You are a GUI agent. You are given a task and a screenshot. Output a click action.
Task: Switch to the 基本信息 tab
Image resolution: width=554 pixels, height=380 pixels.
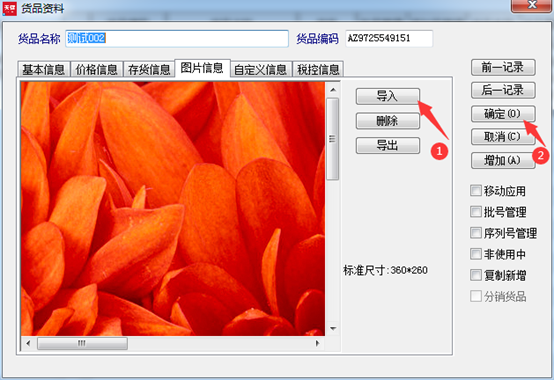click(43, 69)
